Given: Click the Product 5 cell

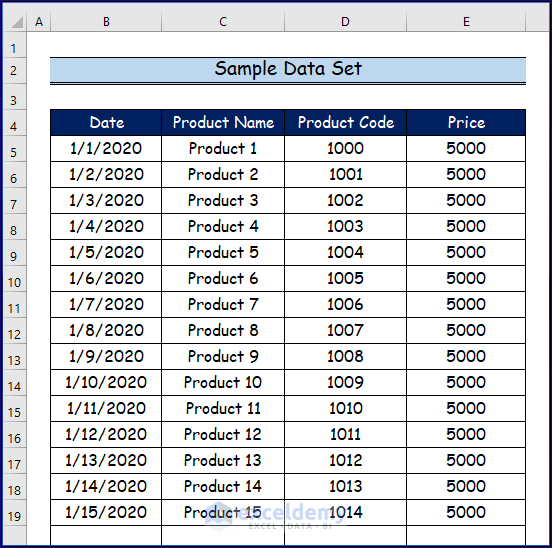Looking at the screenshot, I should 223,253.
